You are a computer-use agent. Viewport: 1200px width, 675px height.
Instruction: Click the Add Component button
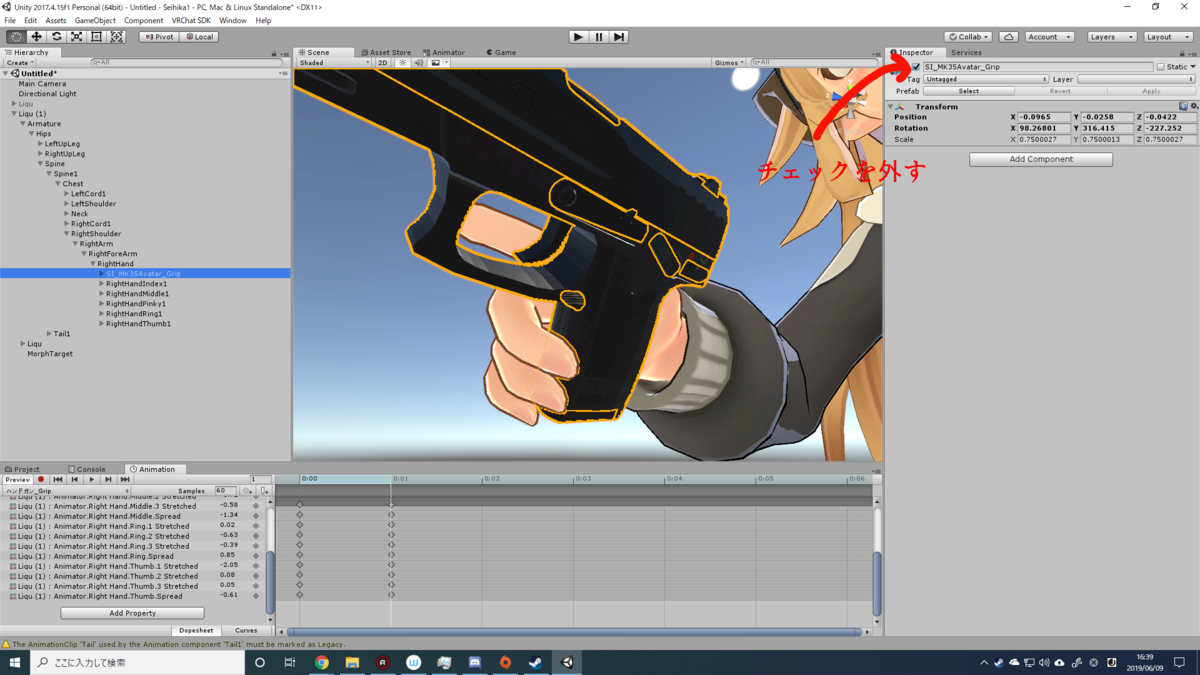click(1041, 159)
